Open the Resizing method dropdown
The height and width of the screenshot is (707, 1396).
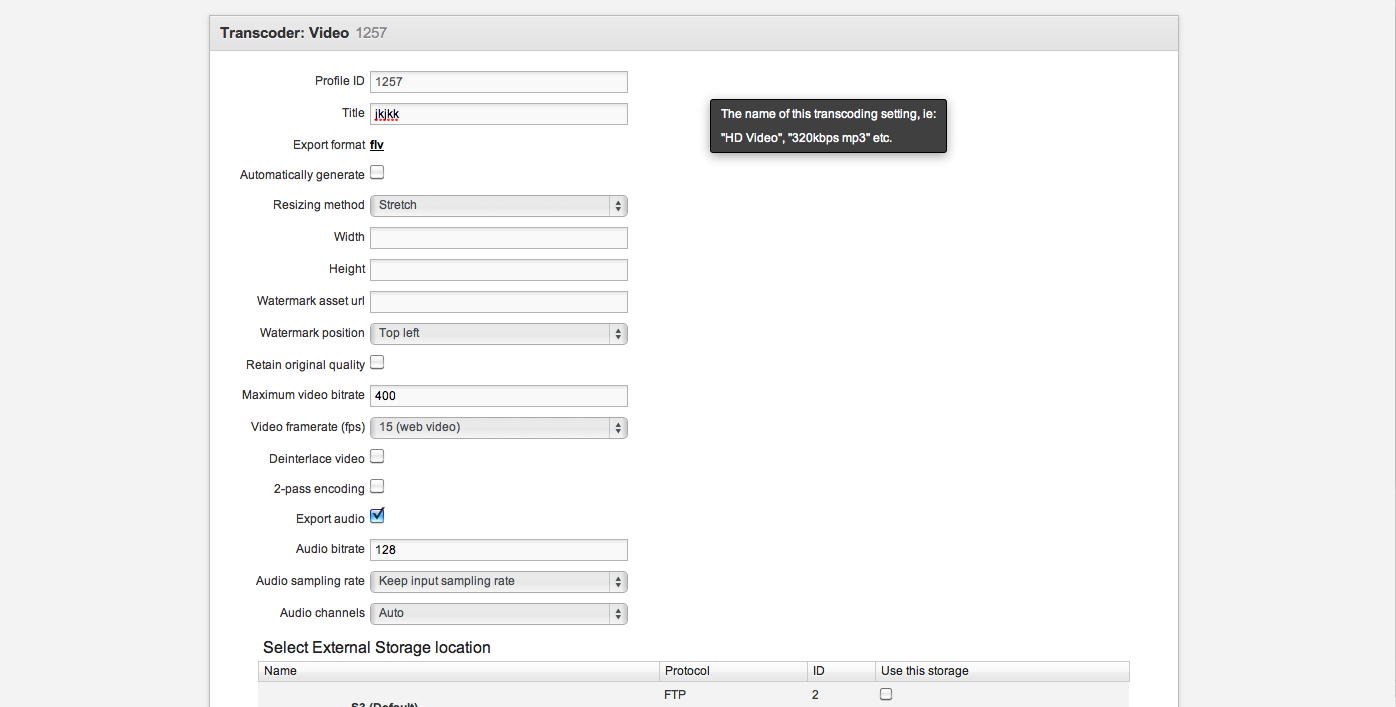tap(498, 205)
